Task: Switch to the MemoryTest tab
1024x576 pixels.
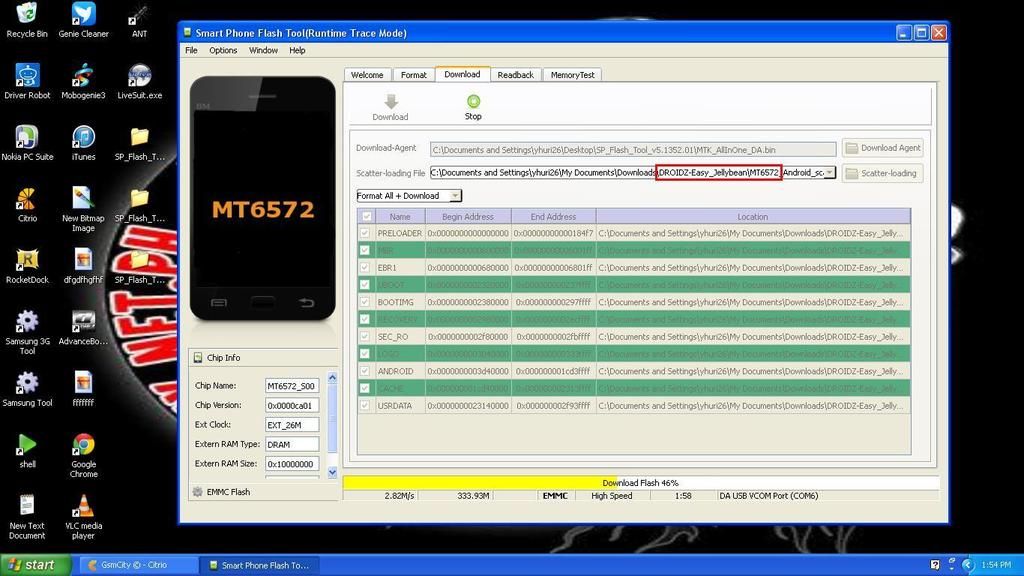Action: point(572,75)
